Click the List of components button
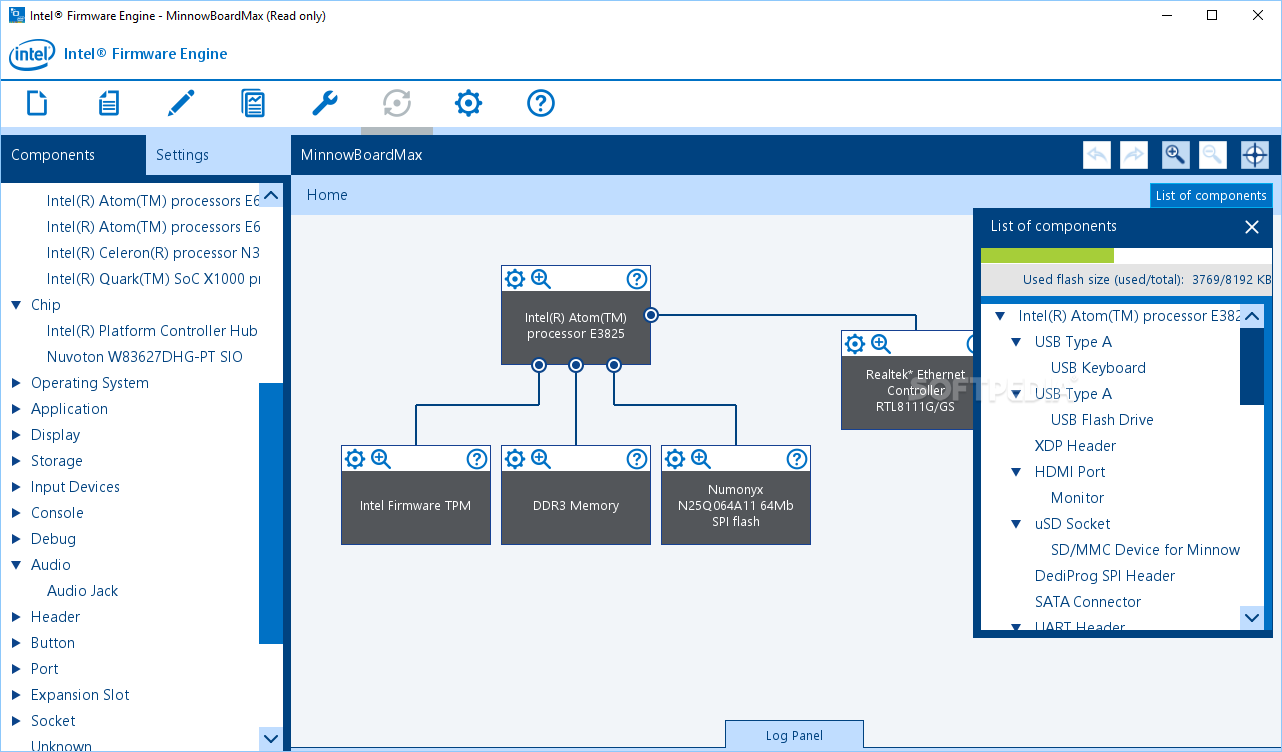 (1211, 196)
